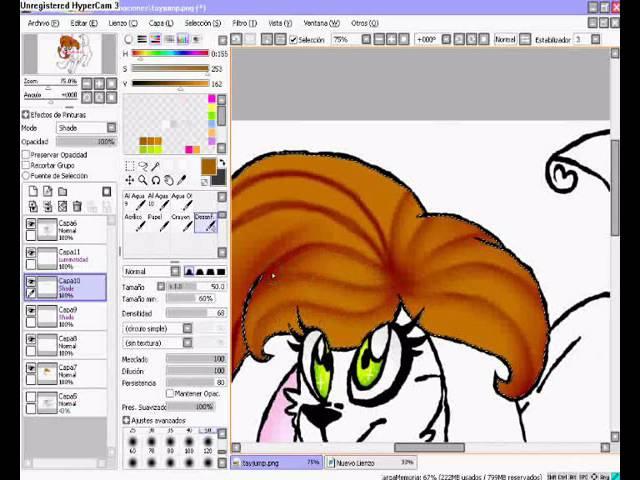Click the RGB sliders view icon
The image size is (640, 480).
142,39
